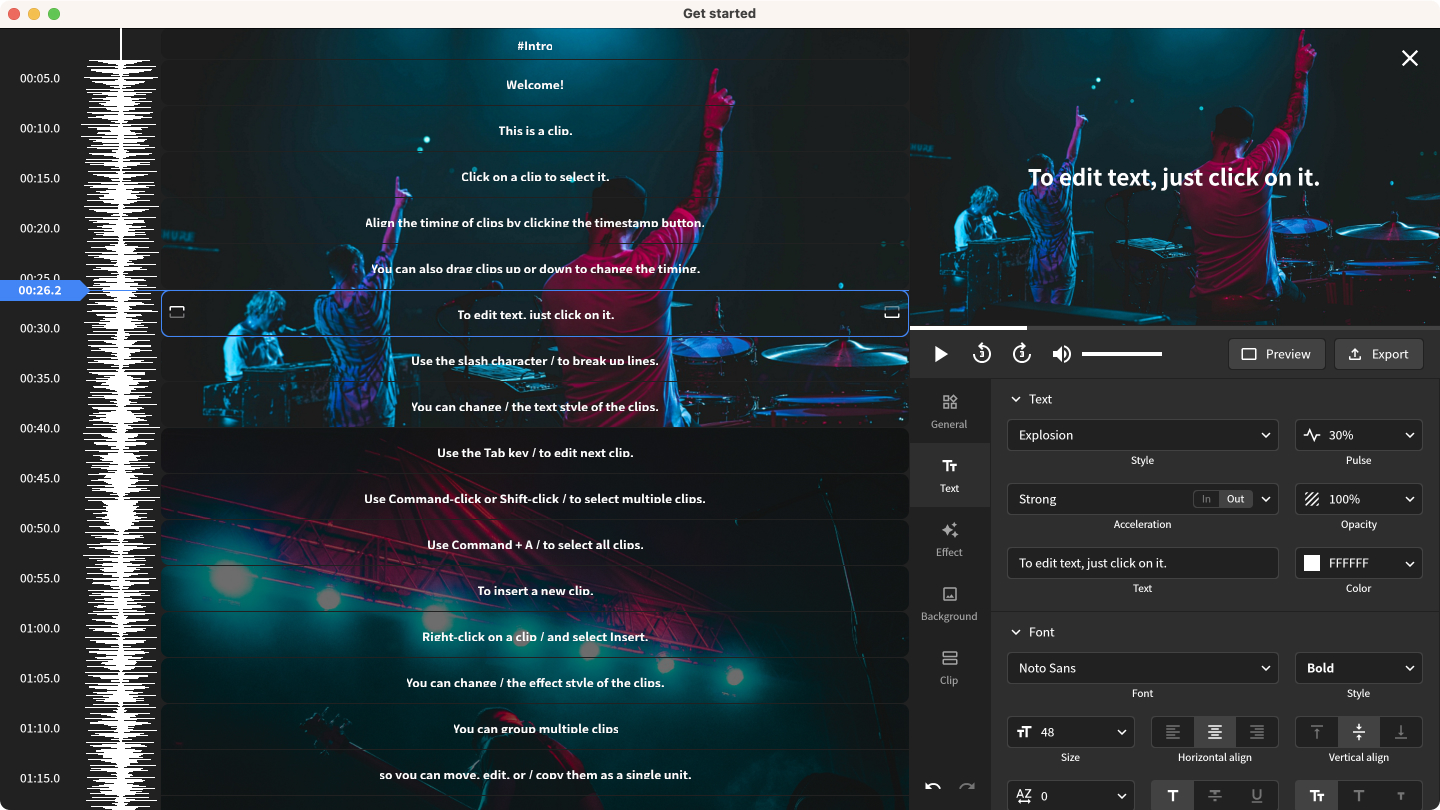Switch to the Effect tab
The image size is (1440, 810).
pyautogui.click(x=949, y=538)
